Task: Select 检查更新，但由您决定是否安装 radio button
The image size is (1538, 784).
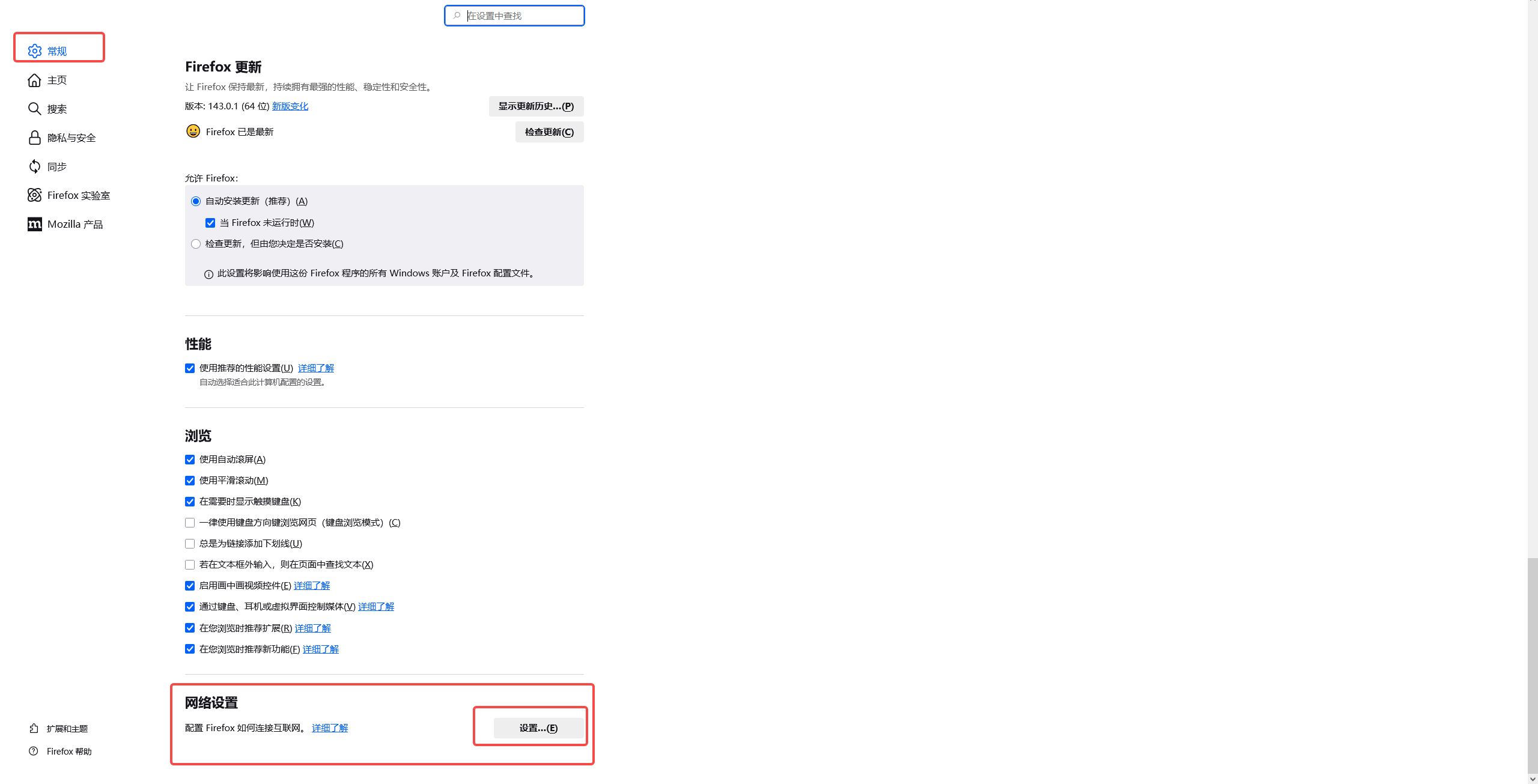Action: point(196,244)
